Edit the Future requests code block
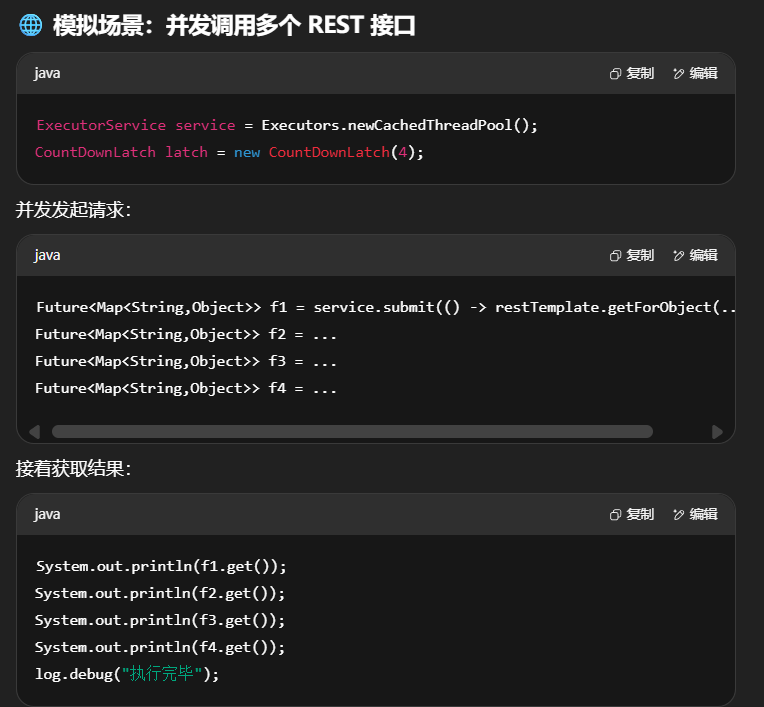 tap(695, 255)
